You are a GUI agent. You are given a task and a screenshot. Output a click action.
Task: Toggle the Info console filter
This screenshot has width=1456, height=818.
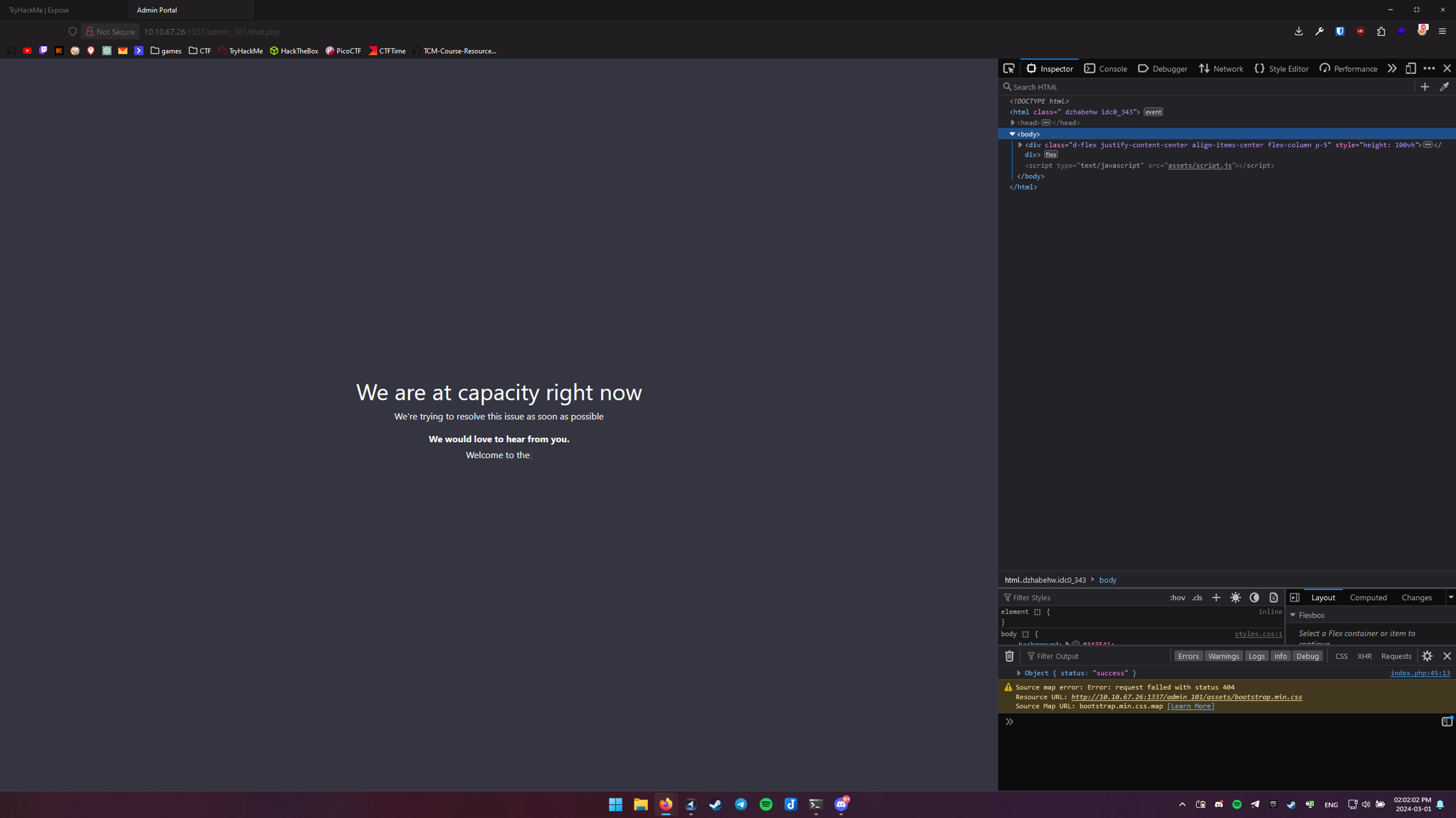(x=1280, y=656)
